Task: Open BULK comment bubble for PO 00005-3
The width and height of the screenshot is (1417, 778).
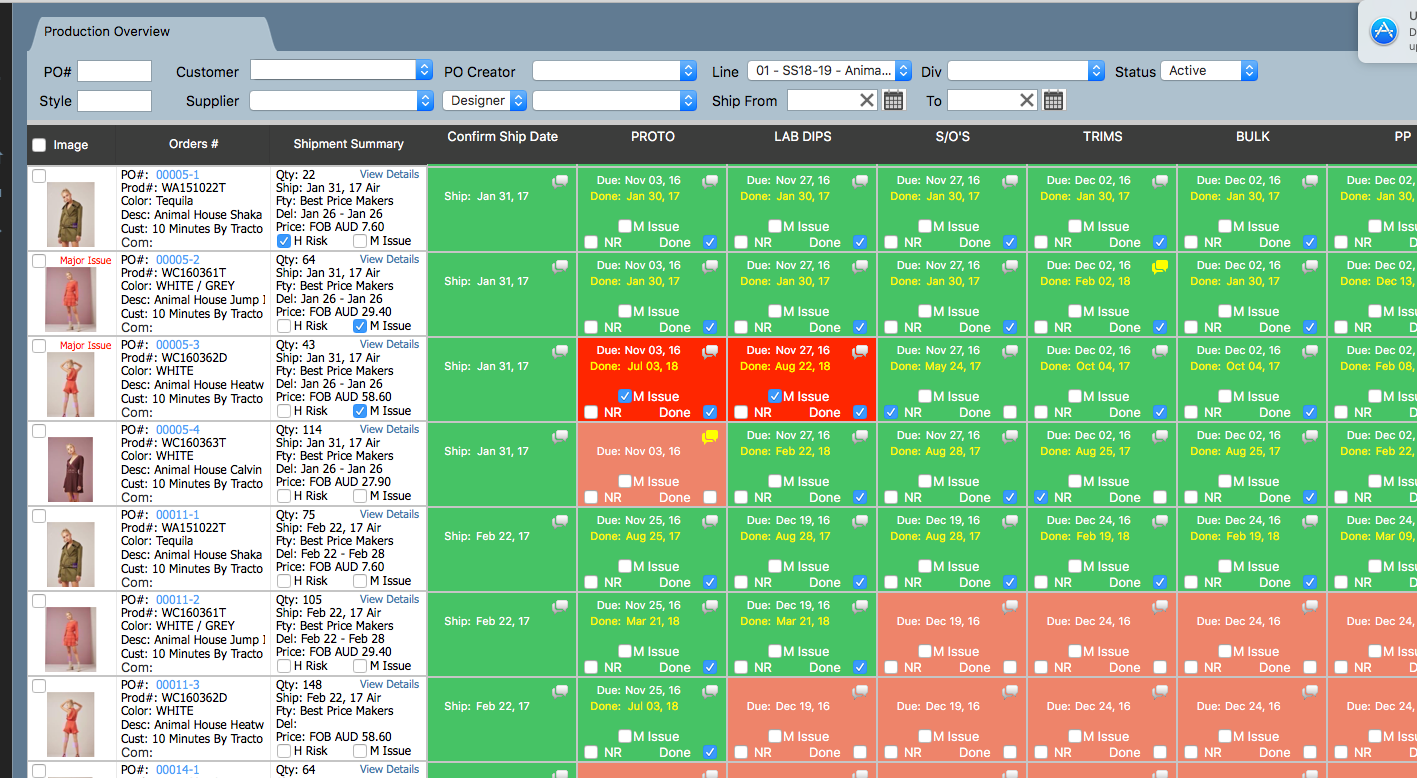Action: 1310,351
